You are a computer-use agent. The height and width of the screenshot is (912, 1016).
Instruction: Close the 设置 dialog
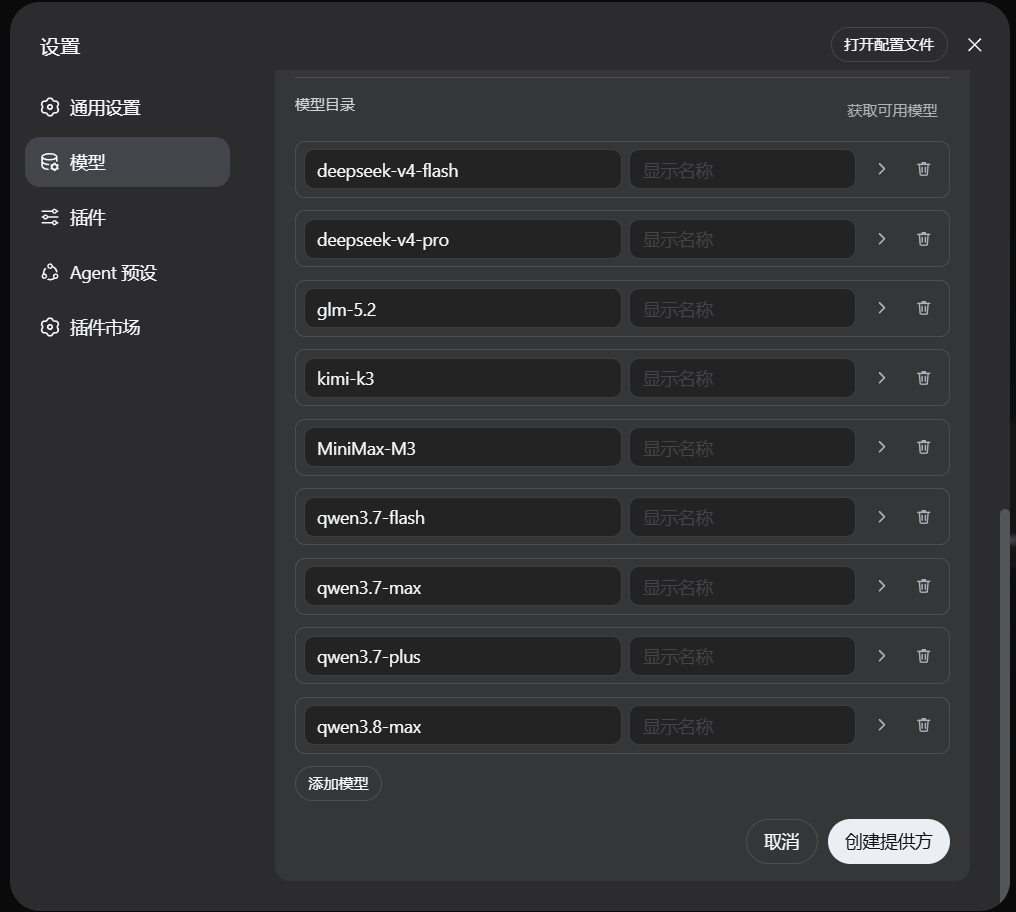(975, 45)
